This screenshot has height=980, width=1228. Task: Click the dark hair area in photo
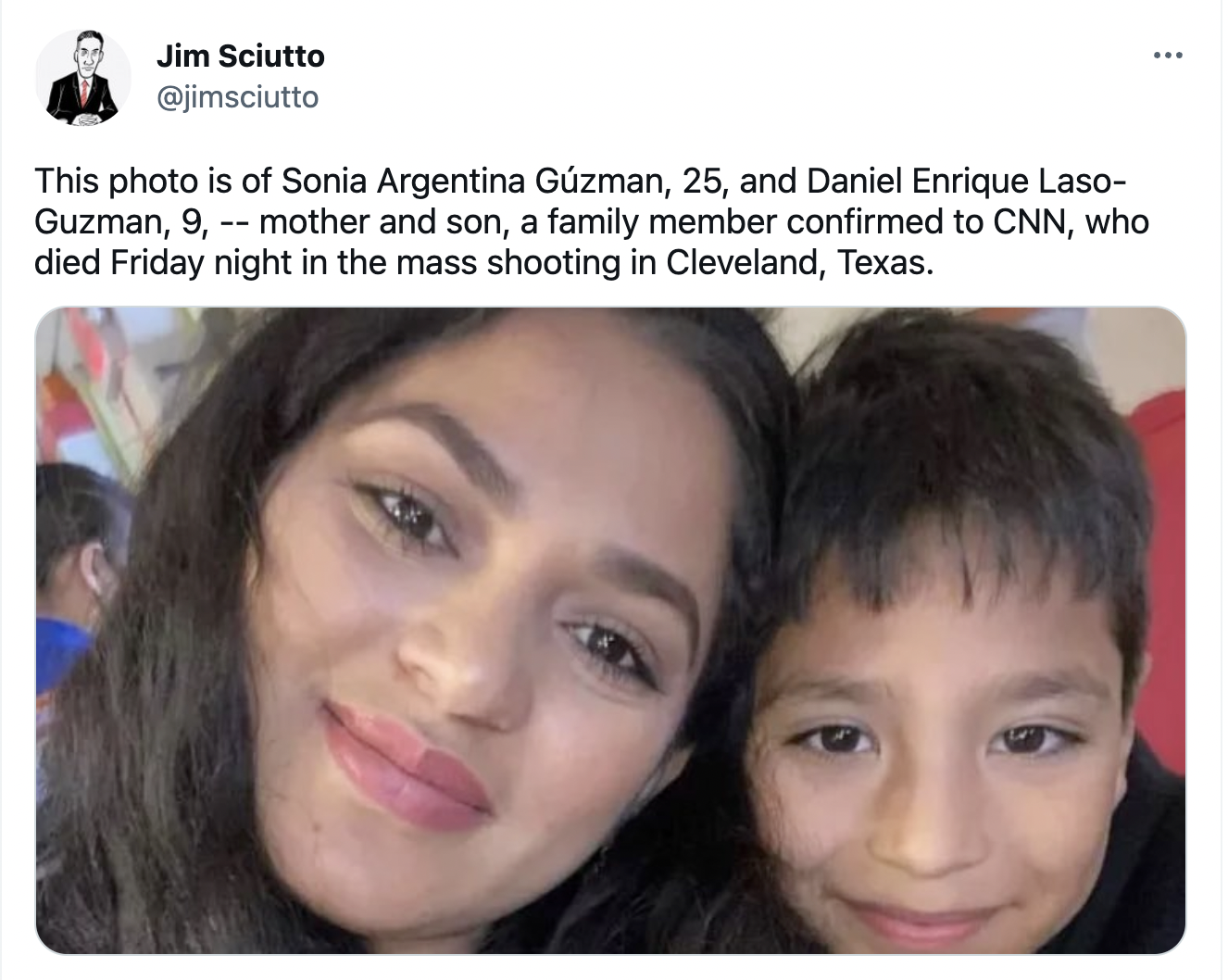(x=963, y=445)
